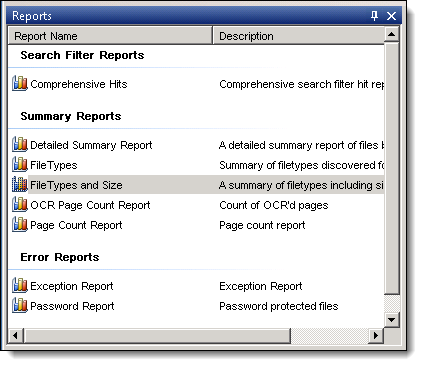Click the horizontal scrollbar thumb
The width and height of the screenshot is (422, 366).
[x=157, y=335]
